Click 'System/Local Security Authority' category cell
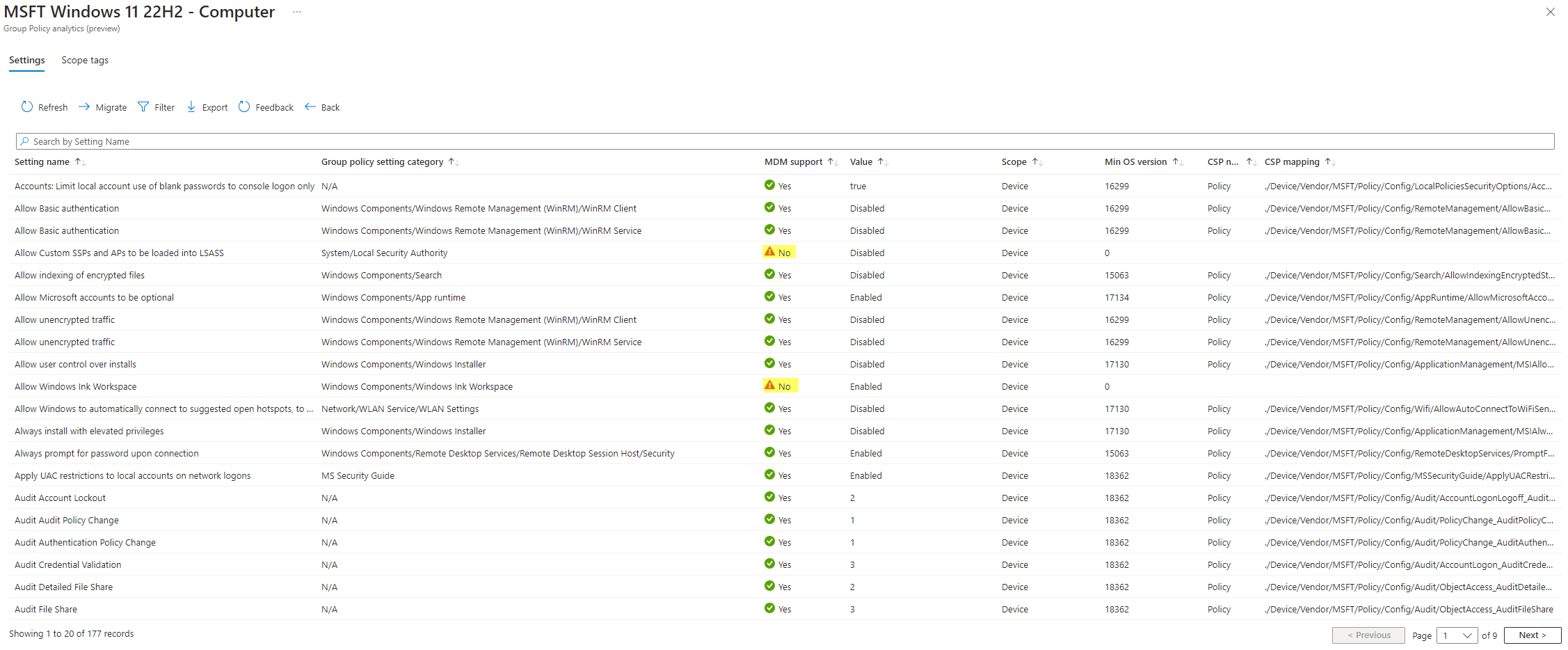Viewport: 1568px width, 650px height. point(385,253)
